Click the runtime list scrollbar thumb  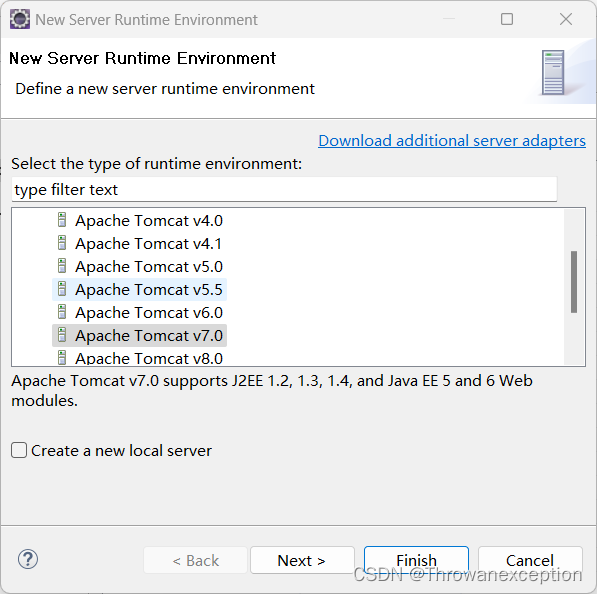(574, 282)
